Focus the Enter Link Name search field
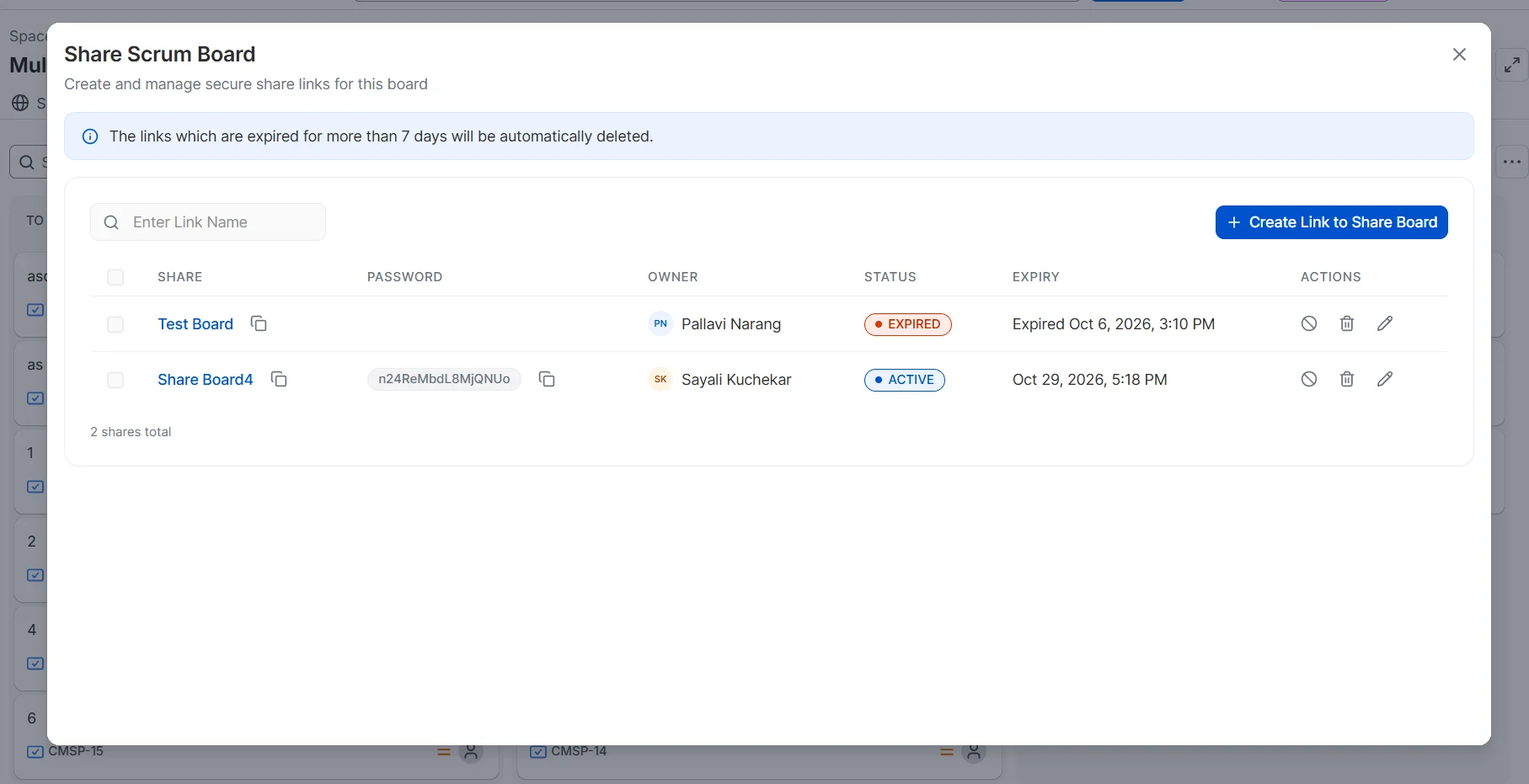The height and width of the screenshot is (784, 1529). click(208, 222)
